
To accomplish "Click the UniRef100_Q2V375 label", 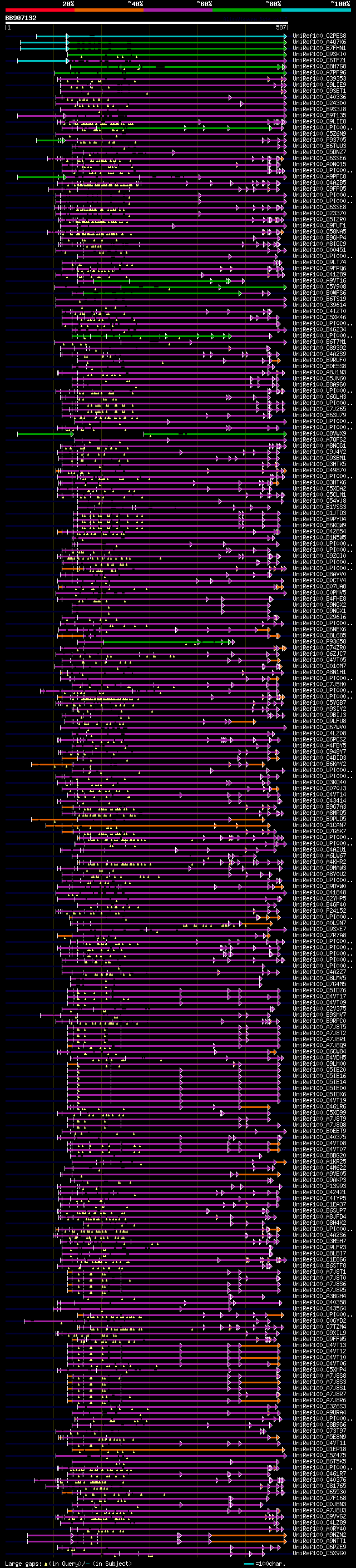I will [x=319, y=1008].
